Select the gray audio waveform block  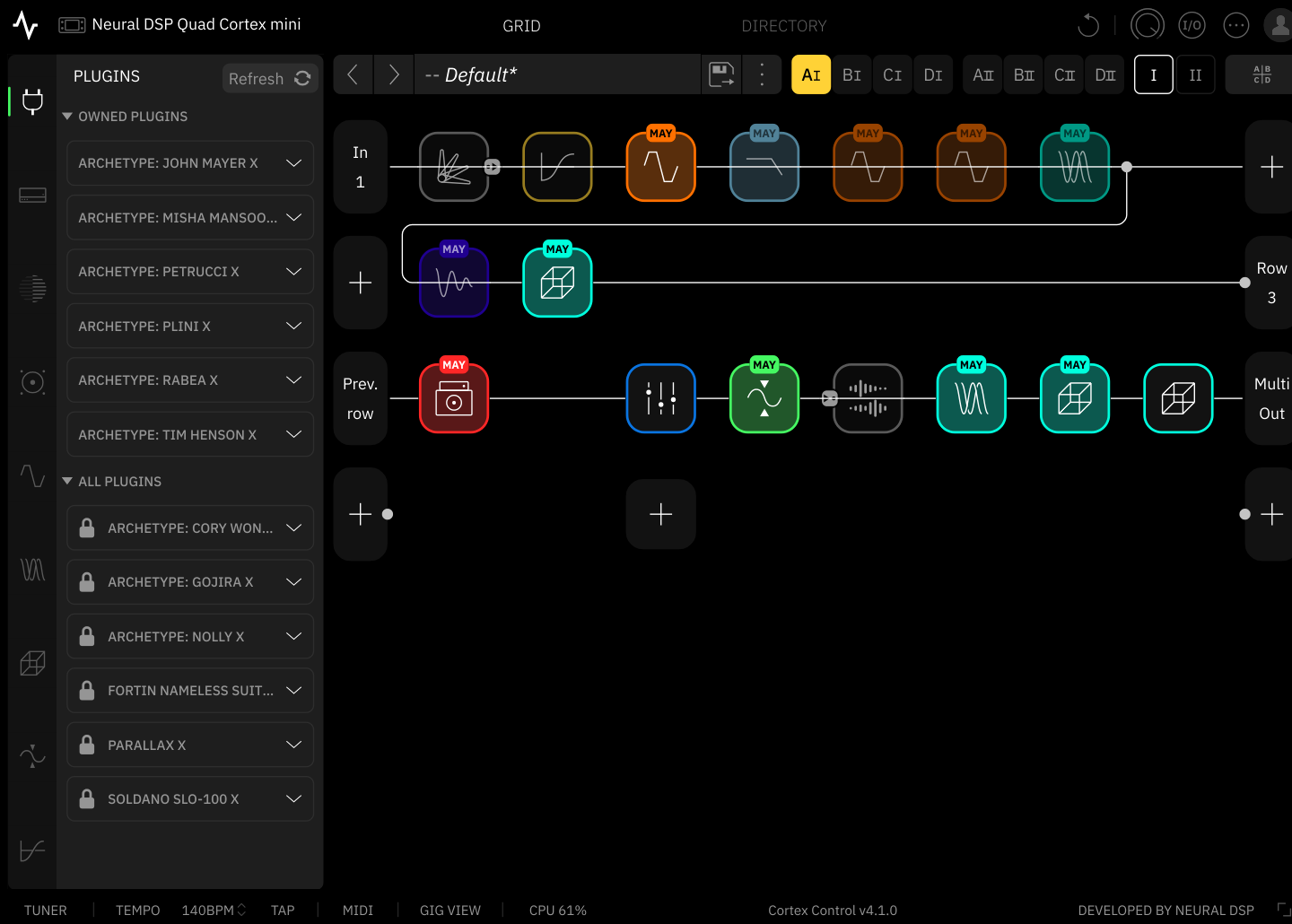[x=868, y=398]
